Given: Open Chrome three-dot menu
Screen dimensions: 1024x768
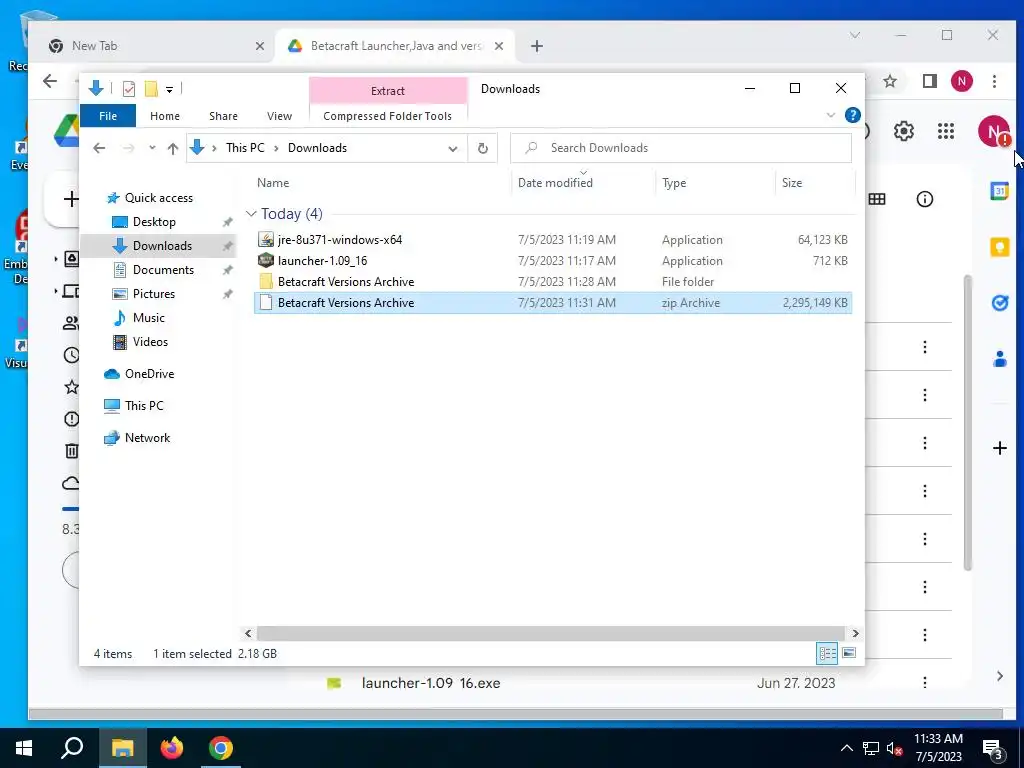Looking at the screenshot, I should 994,81.
